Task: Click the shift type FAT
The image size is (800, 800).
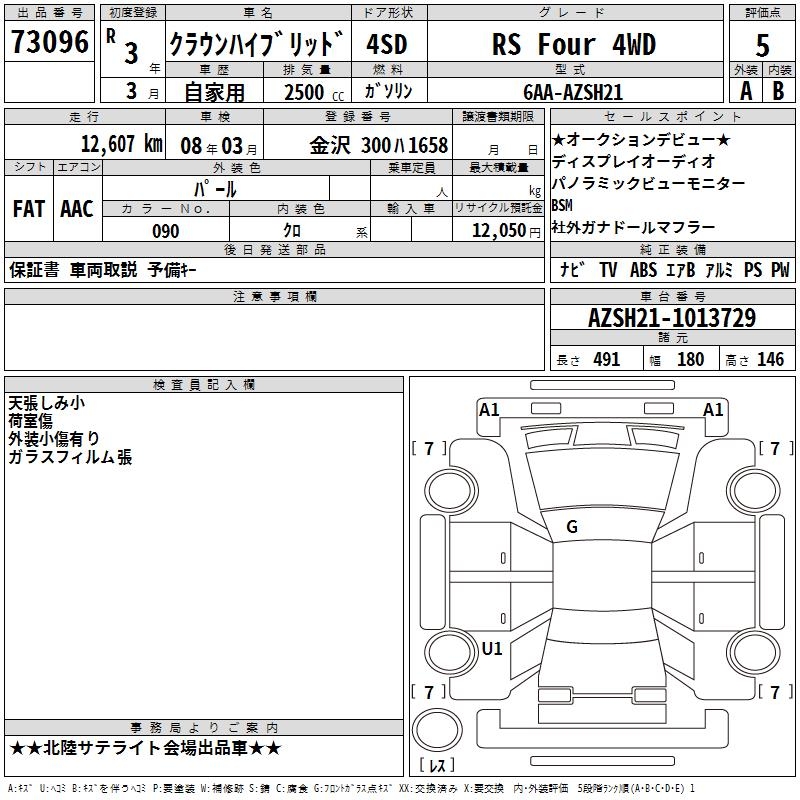Action: point(29,209)
